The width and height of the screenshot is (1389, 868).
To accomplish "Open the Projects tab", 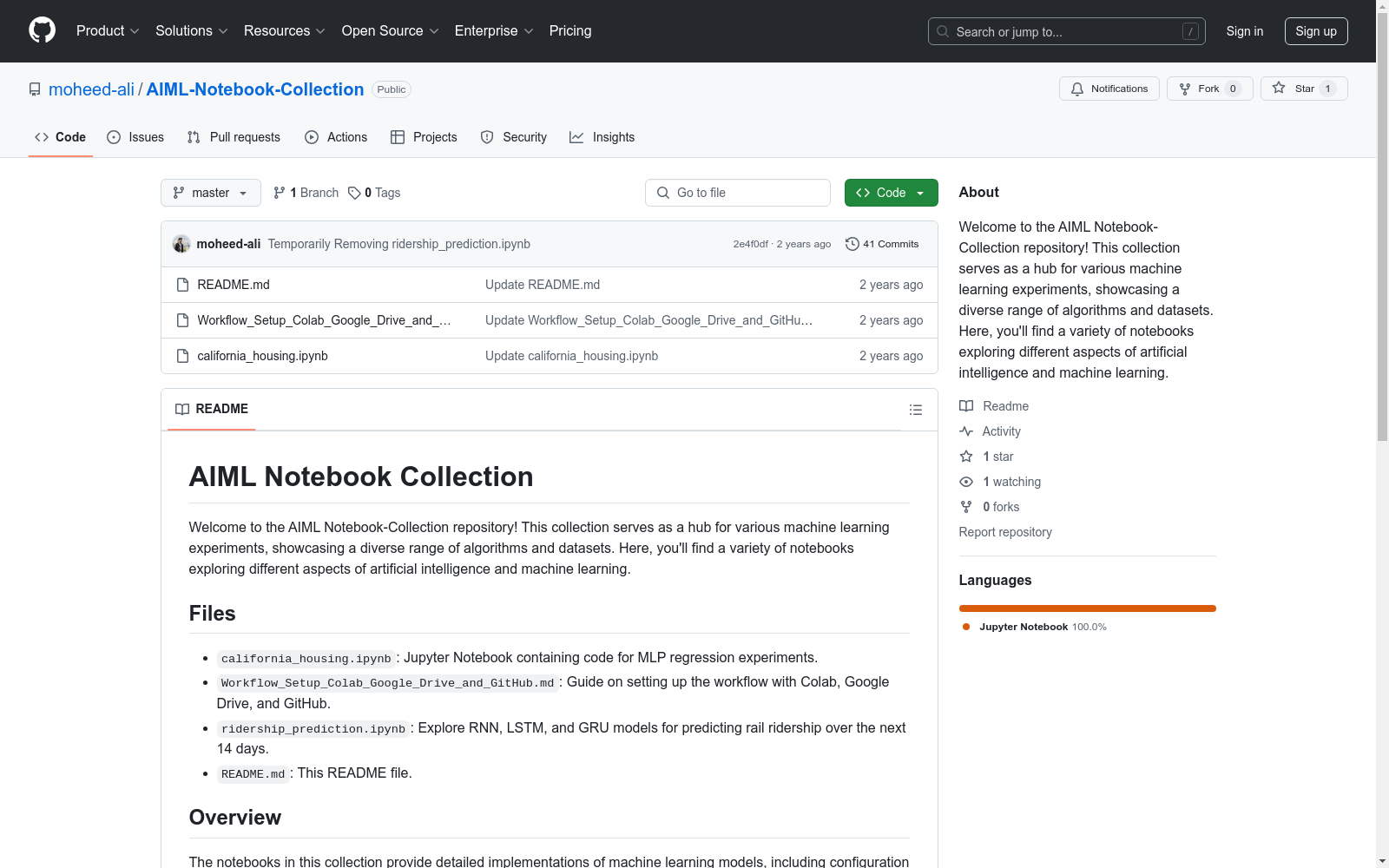I will click(424, 137).
